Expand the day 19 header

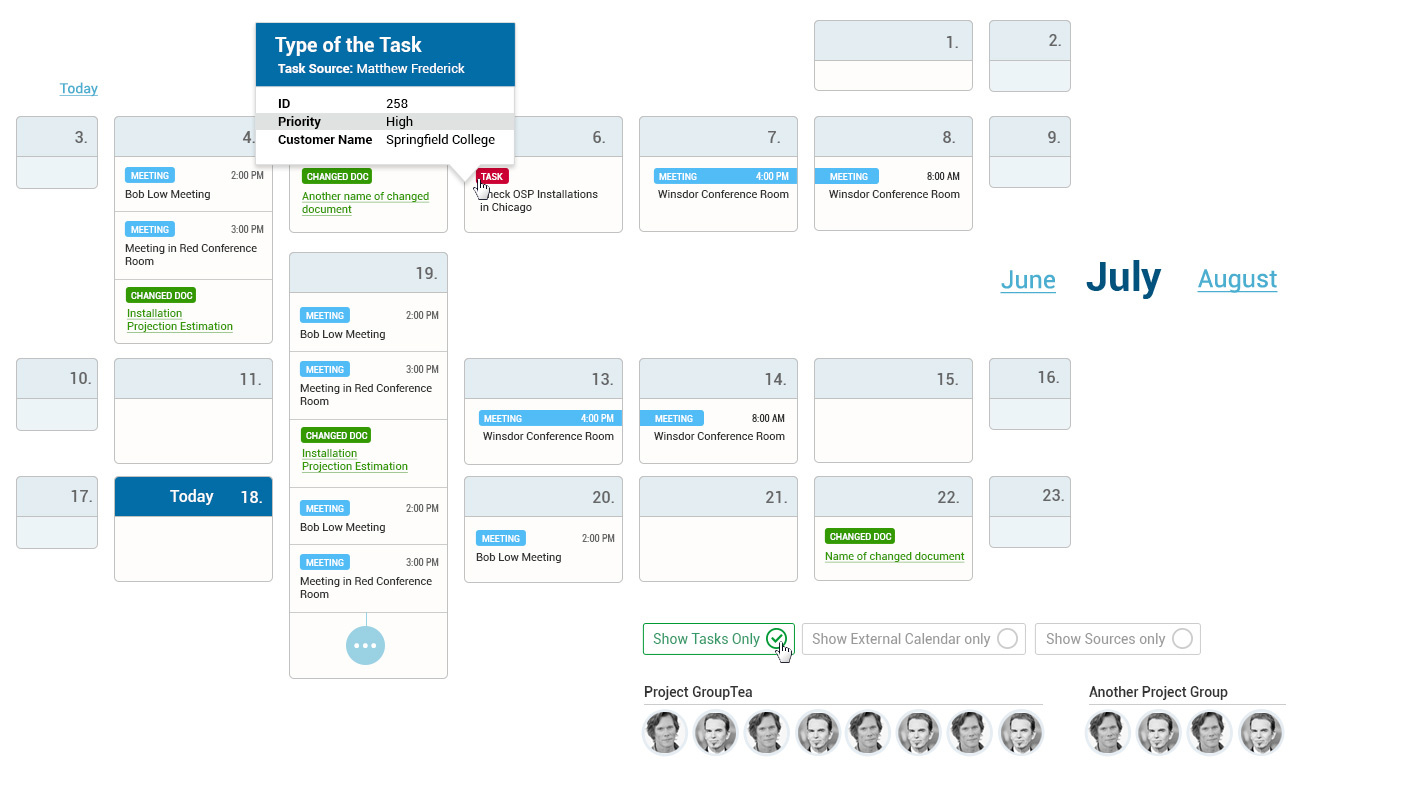point(368,273)
